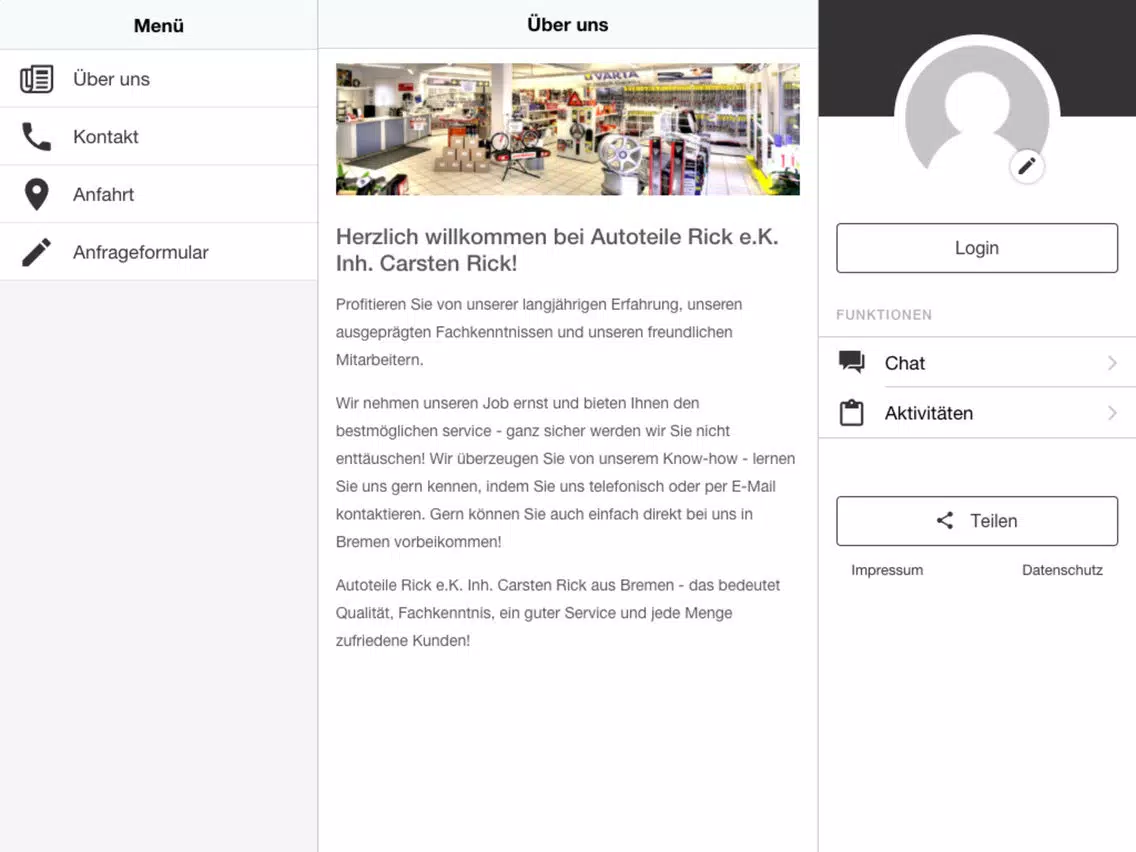Open the Anfrageformular menu entry
Image resolution: width=1136 pixels, height=852 pixels.
tap(159, 252)
